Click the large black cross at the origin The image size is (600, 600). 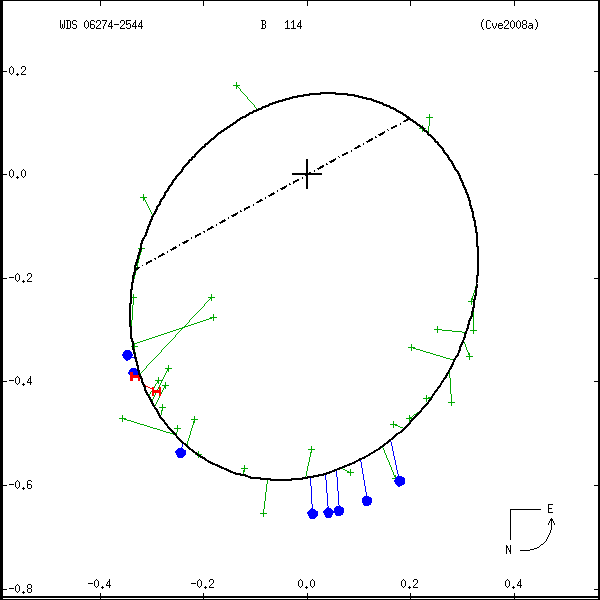click(x=307, y=174)
